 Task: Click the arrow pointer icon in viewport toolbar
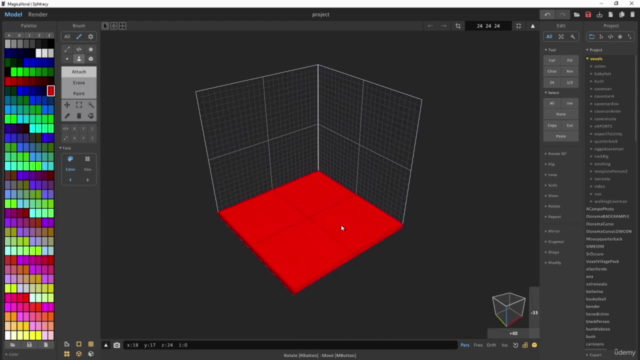point(105,26)
